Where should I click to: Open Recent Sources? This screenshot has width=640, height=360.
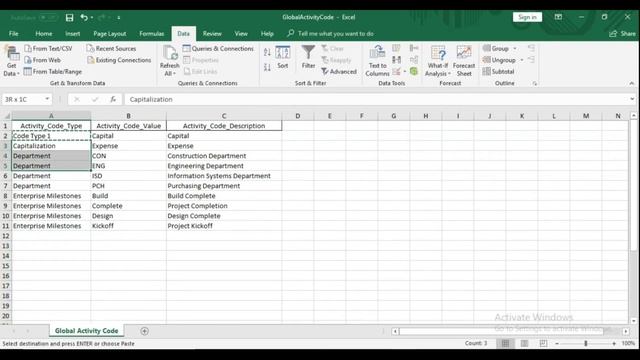coord(112,48)
